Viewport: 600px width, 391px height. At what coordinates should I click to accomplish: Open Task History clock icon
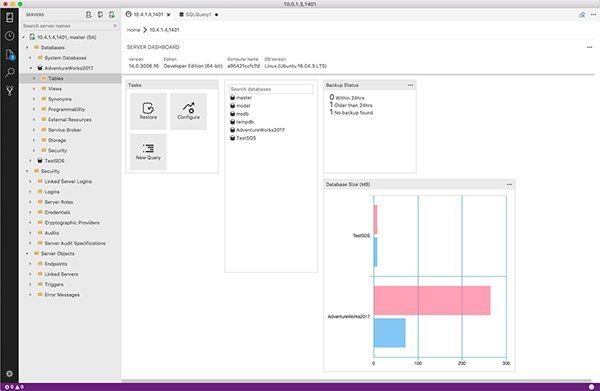[10, 36]
